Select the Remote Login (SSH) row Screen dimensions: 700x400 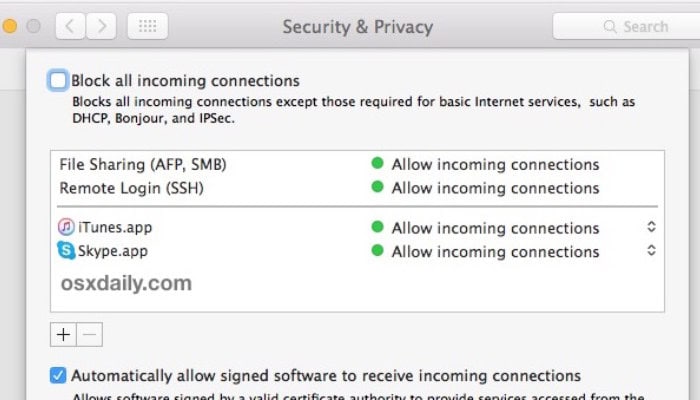(x=357, y=188)
